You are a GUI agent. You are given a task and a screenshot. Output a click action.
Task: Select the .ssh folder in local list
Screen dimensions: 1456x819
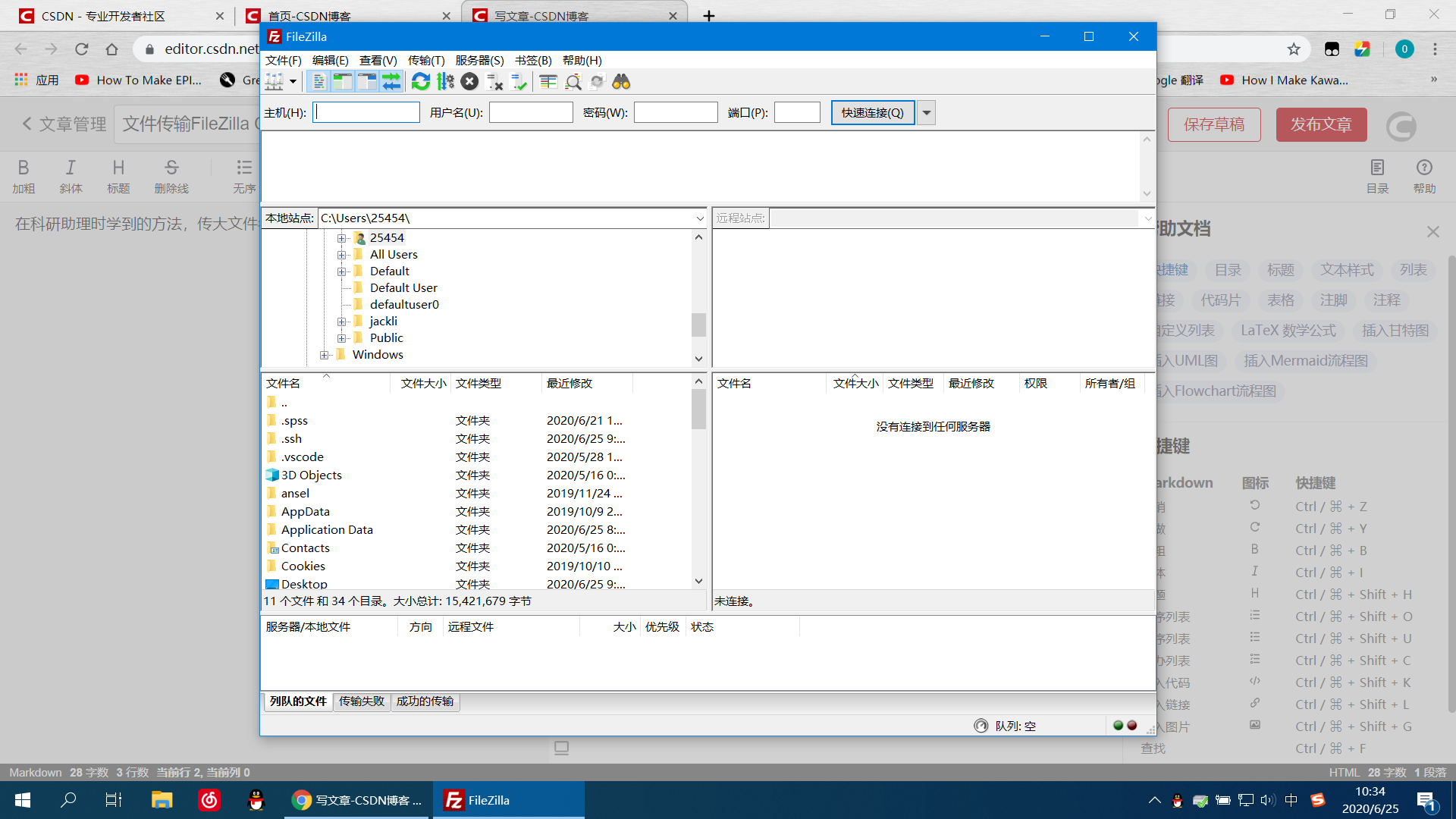[x=478, y=439]
